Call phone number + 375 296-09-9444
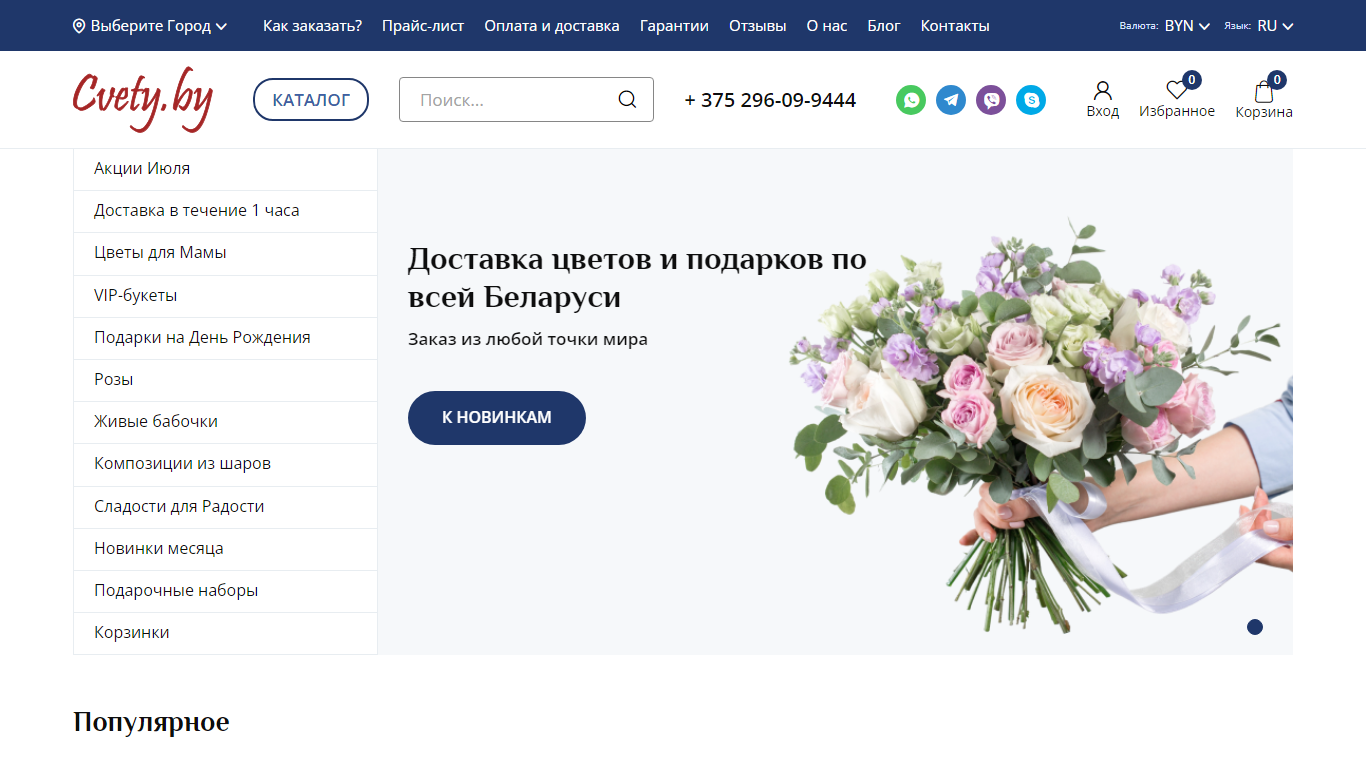This screenshot has height=768, width=1366. click(x=770, y=100)
